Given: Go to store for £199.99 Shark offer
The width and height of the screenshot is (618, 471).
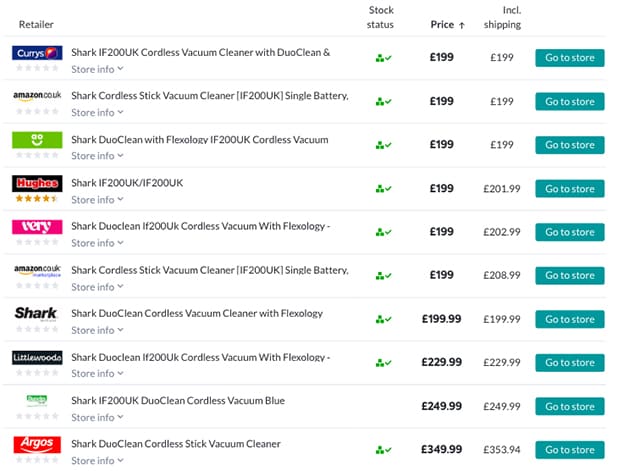Looking at the screenshot, I should tap(570, 319).
